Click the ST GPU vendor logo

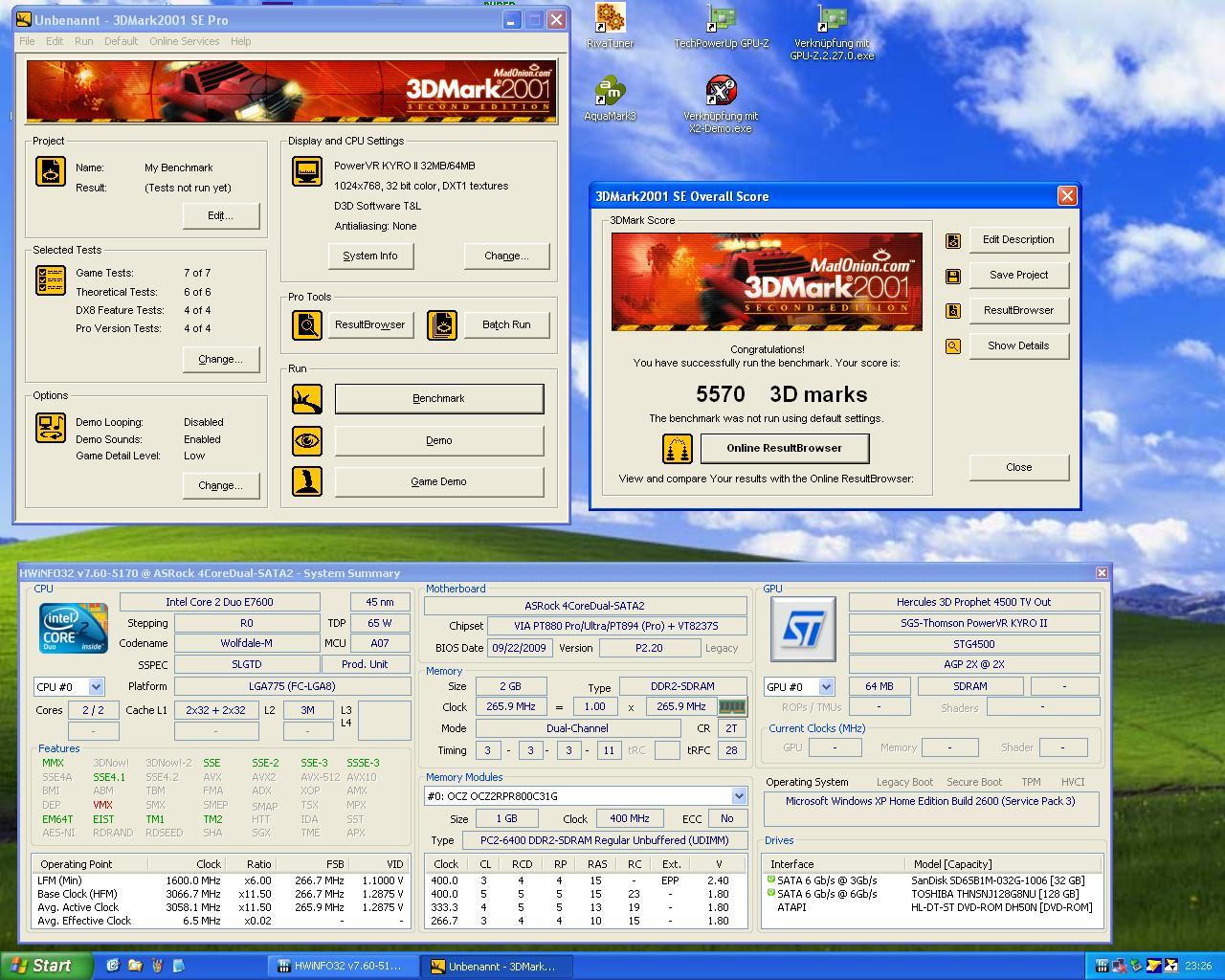[x=803, y=629]
